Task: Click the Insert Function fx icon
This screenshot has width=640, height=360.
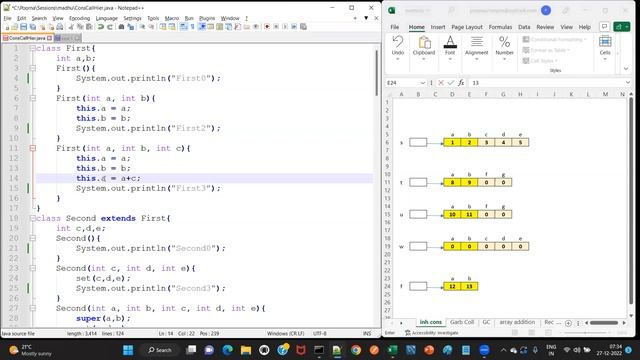Action: 461,83
